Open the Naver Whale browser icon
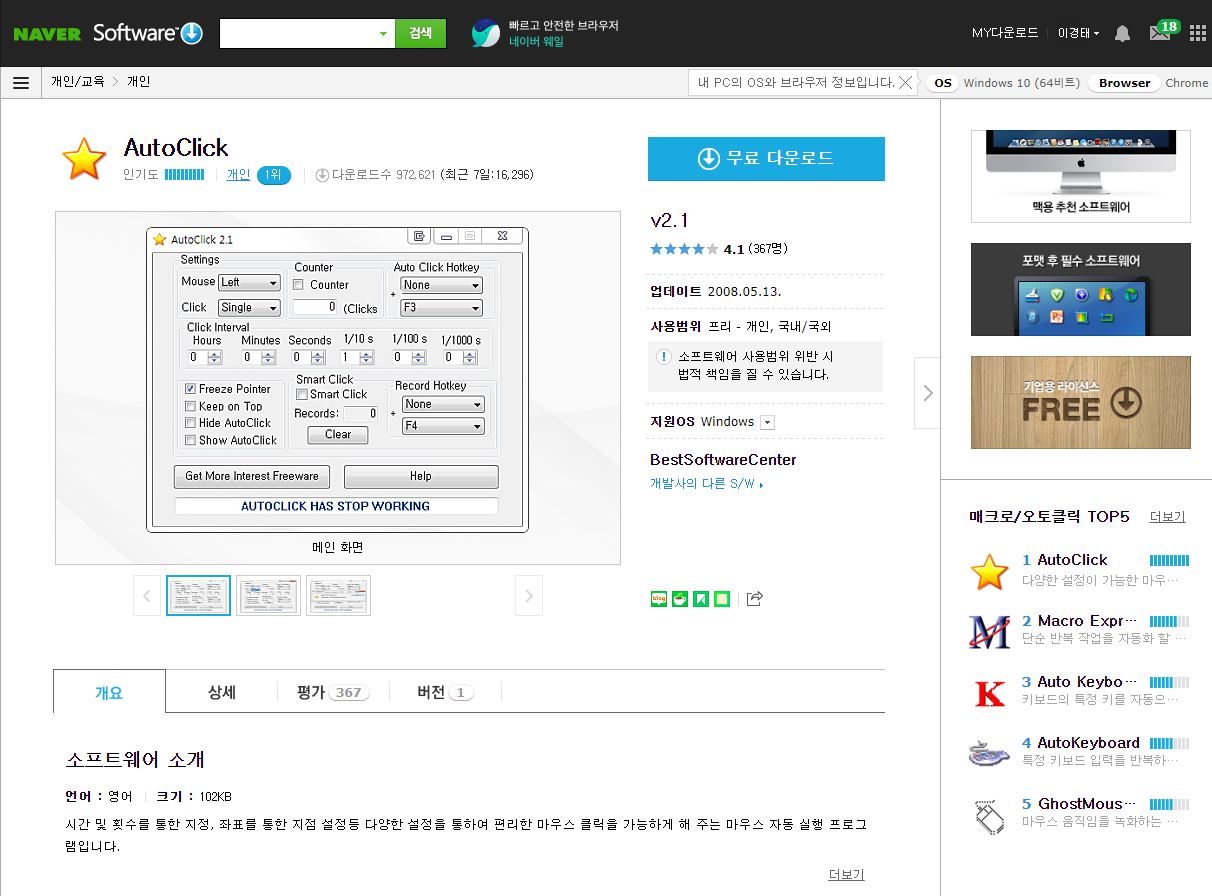The height and width of the screenshot is (896, 1212). (486, 33)
